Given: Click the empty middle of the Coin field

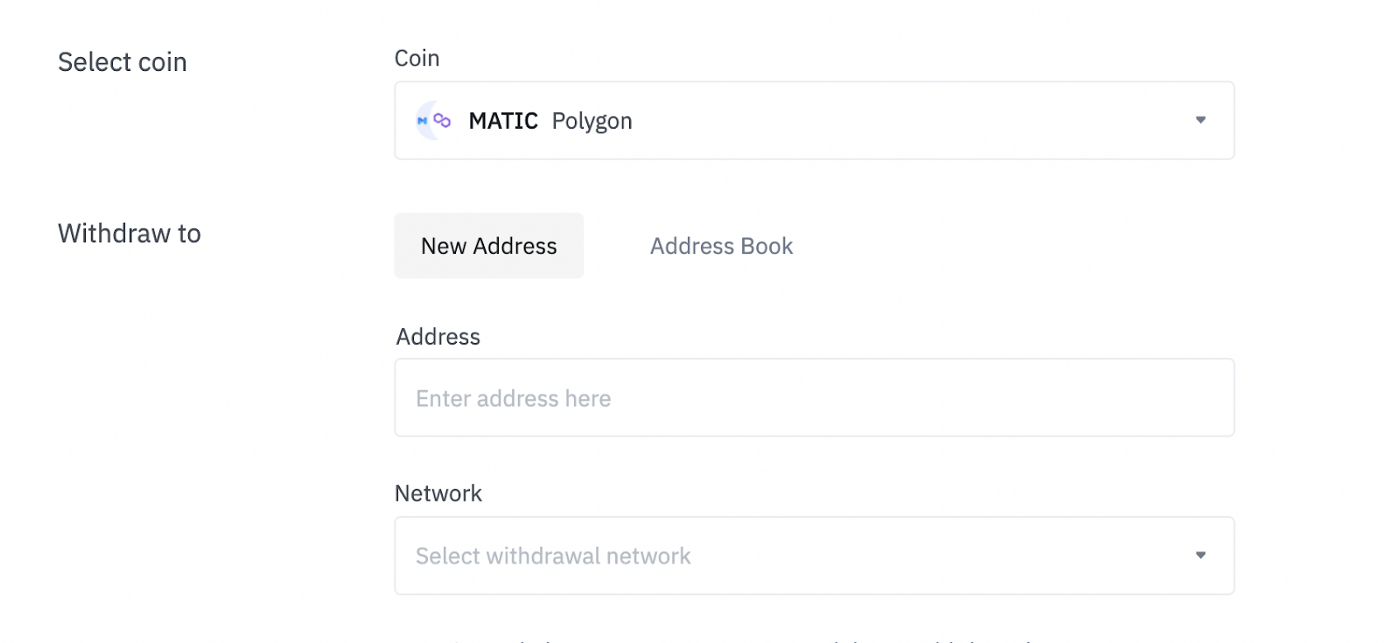Looking at the screenshot, I should (x=900, y=120).
